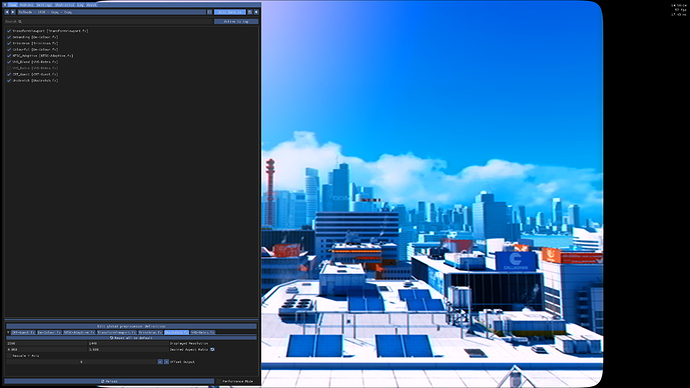
Task: Disable the NTSC_Adaptive effect
Action: (x=9, y=56)
